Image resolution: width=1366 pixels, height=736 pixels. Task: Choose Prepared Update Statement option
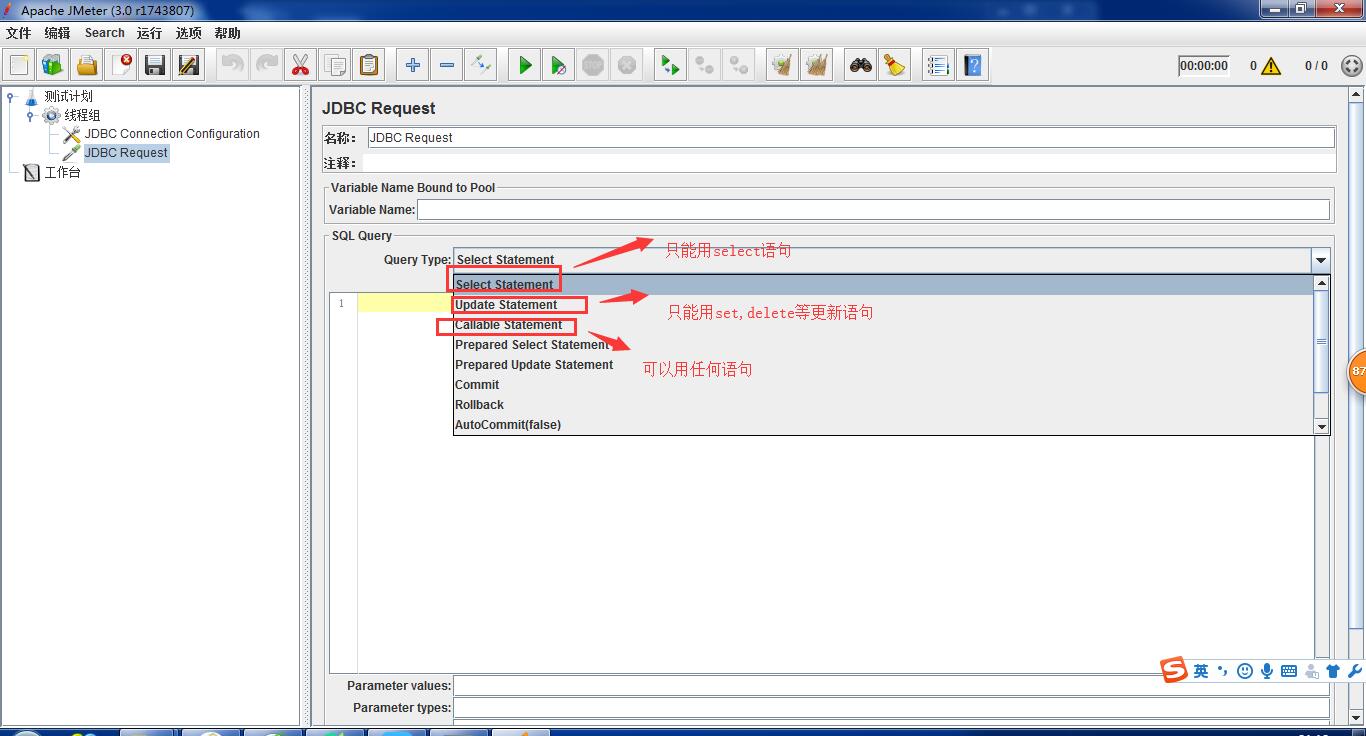tap(884, 365)
